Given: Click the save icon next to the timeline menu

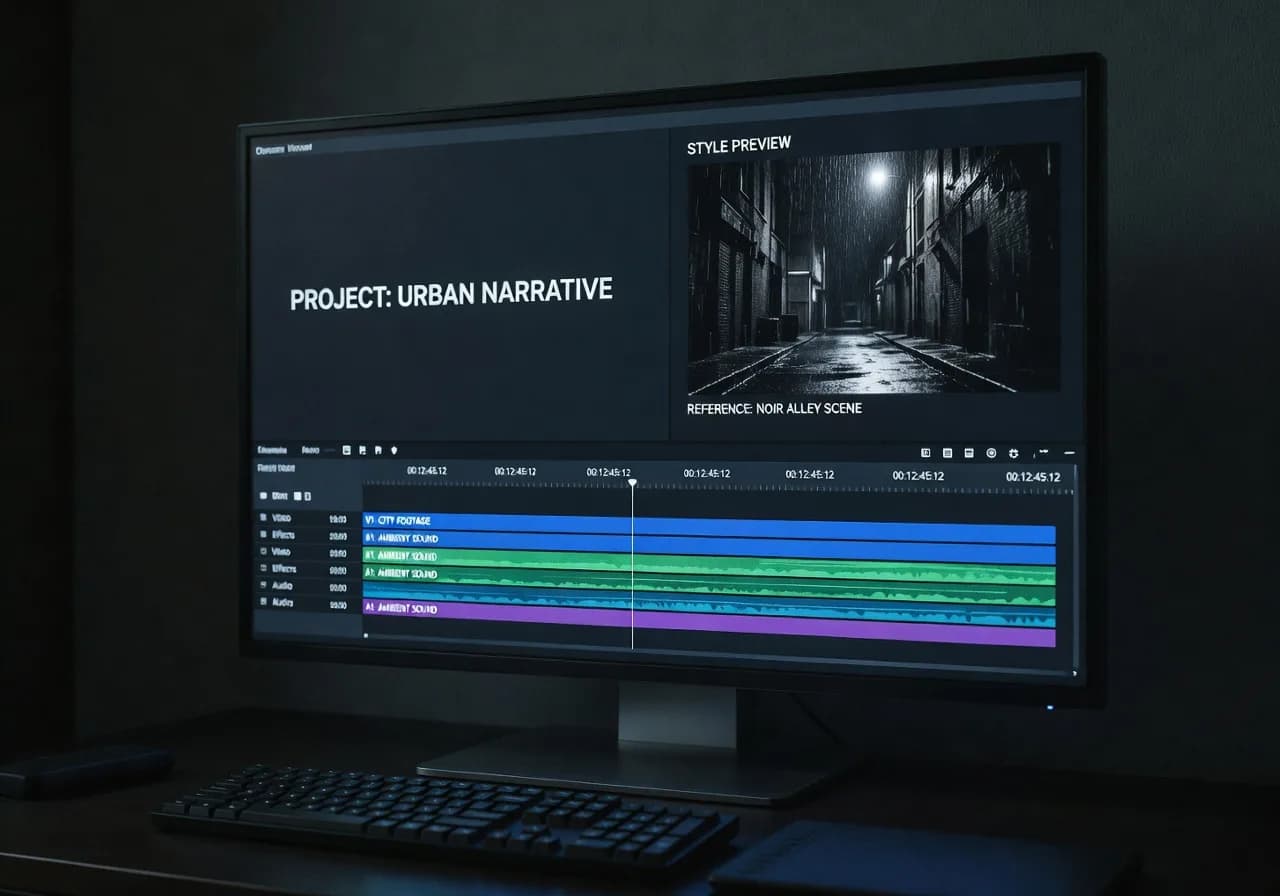Looking at the screenshot, I should pos(362,450).
